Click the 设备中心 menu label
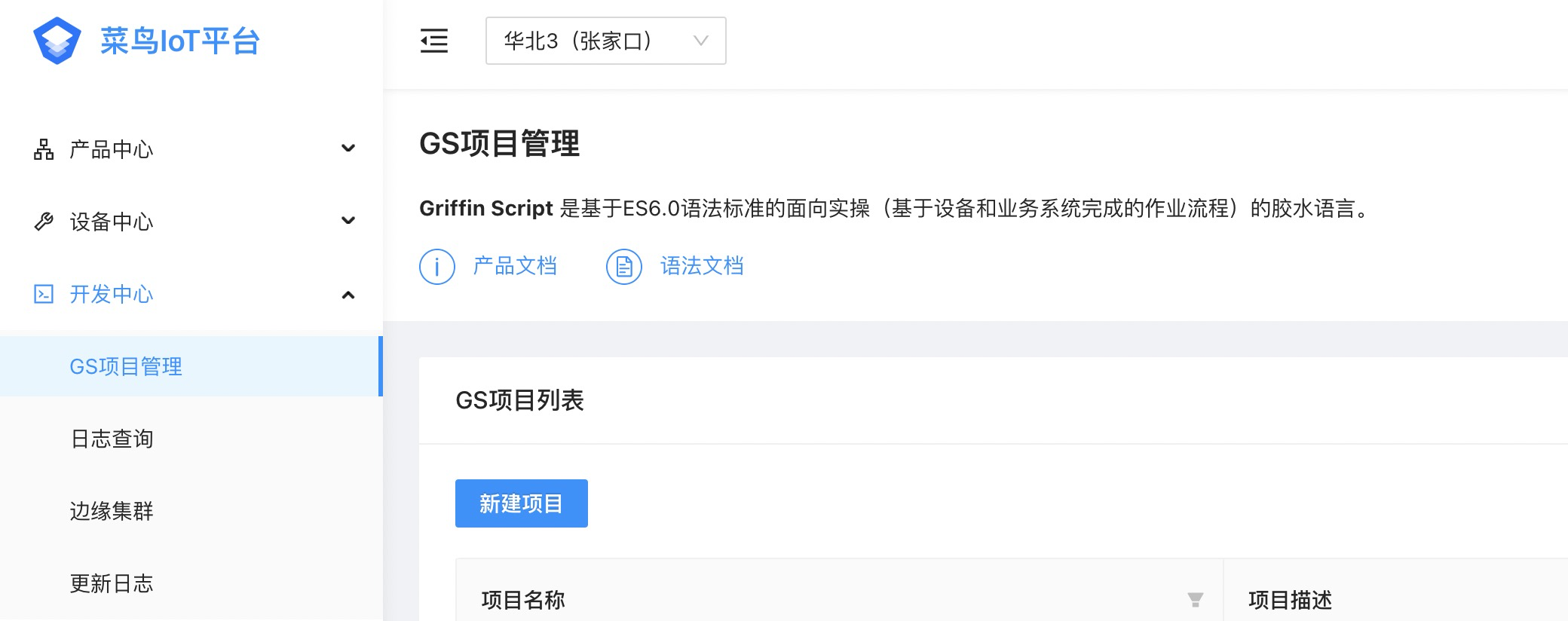The width and height of the screenshot is (1568, 621). click(112, 222)
